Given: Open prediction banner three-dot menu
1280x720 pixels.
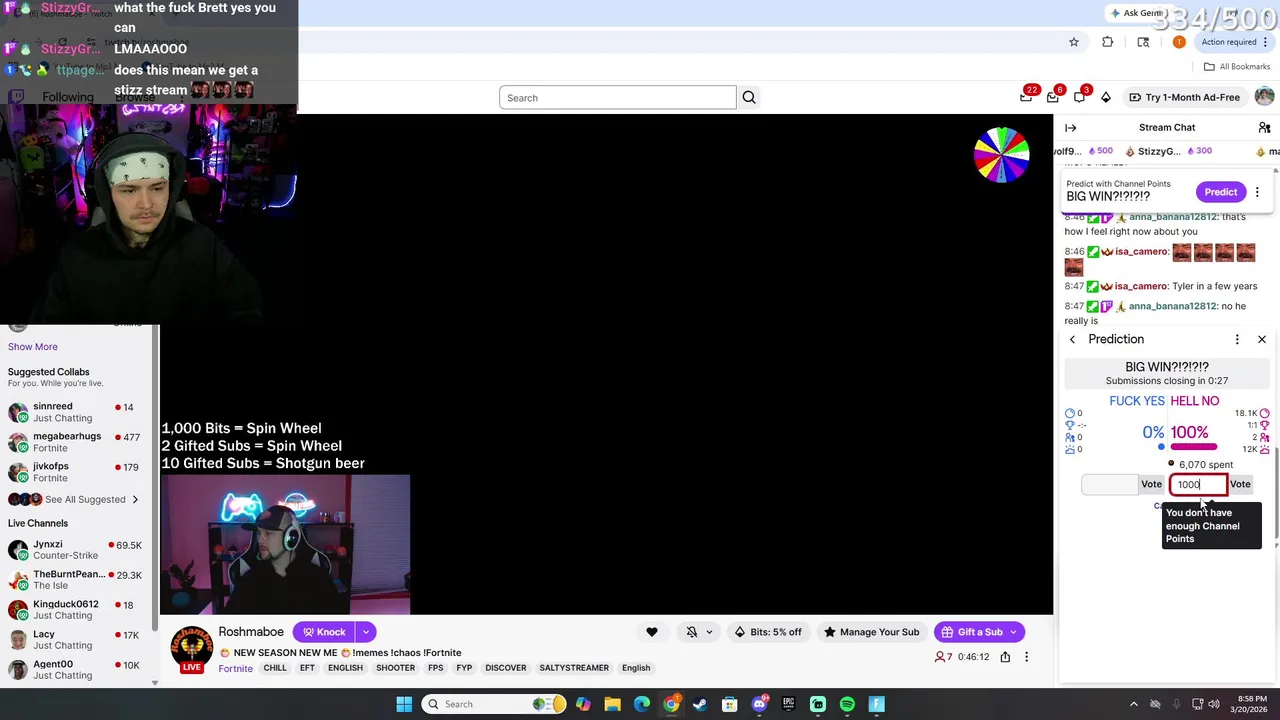Looking at the screenshot, I should pyautogui.click(x=1257, y=192).
